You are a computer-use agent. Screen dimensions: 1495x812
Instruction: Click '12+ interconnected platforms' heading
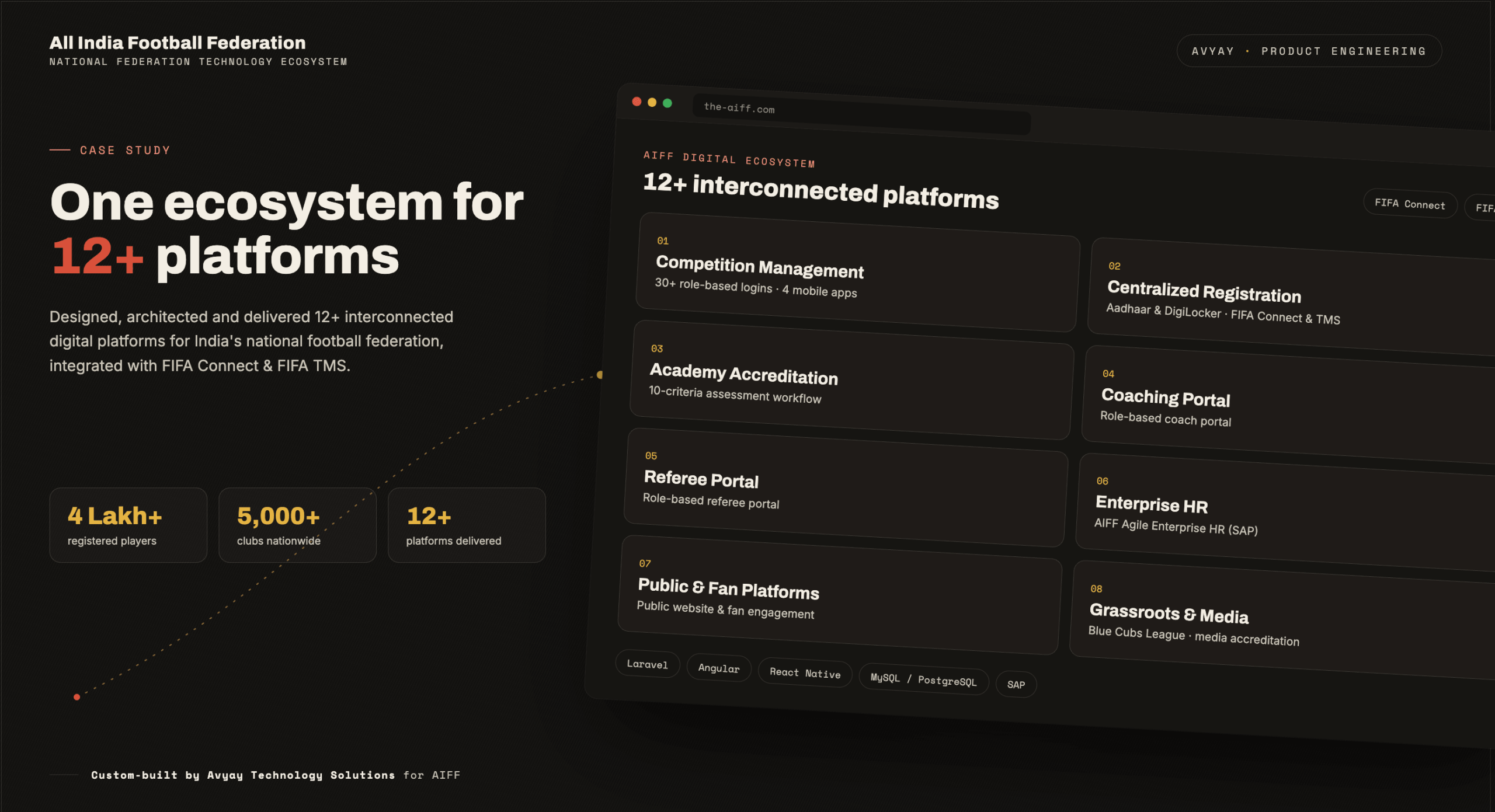pyautogui.click(x=820, y=190)
